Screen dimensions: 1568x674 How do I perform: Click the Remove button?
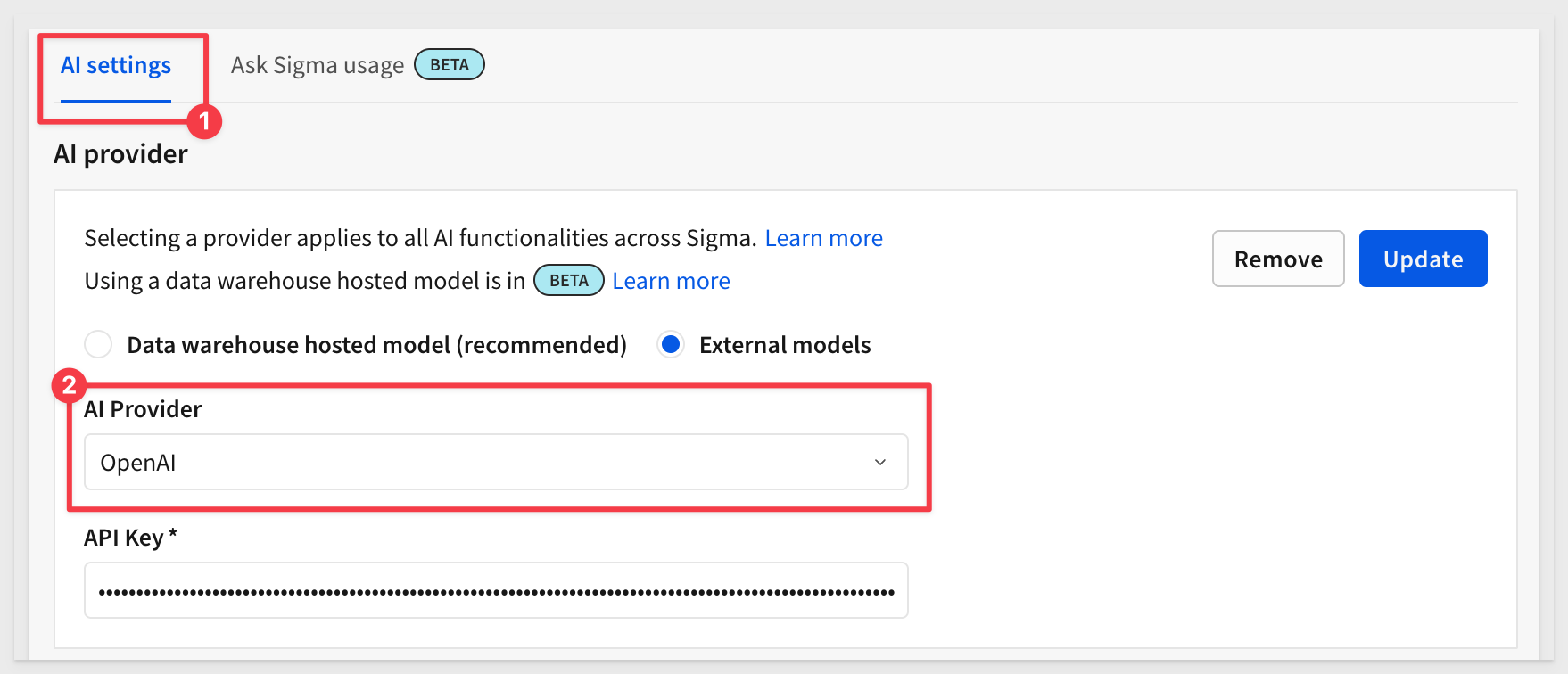(1278, 259)
